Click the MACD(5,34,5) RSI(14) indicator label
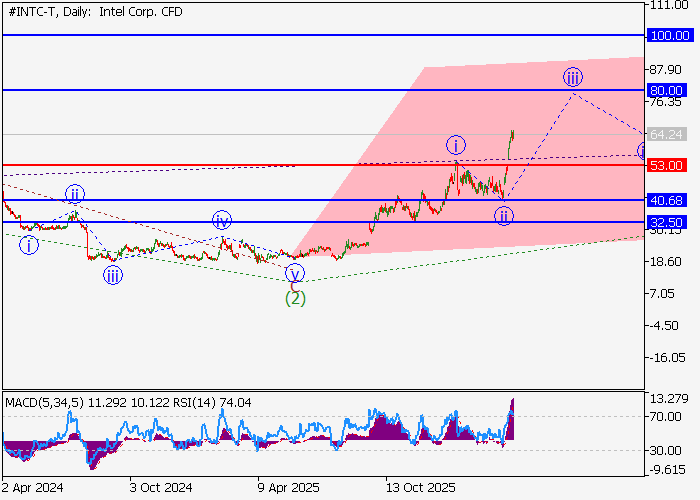 128,403
